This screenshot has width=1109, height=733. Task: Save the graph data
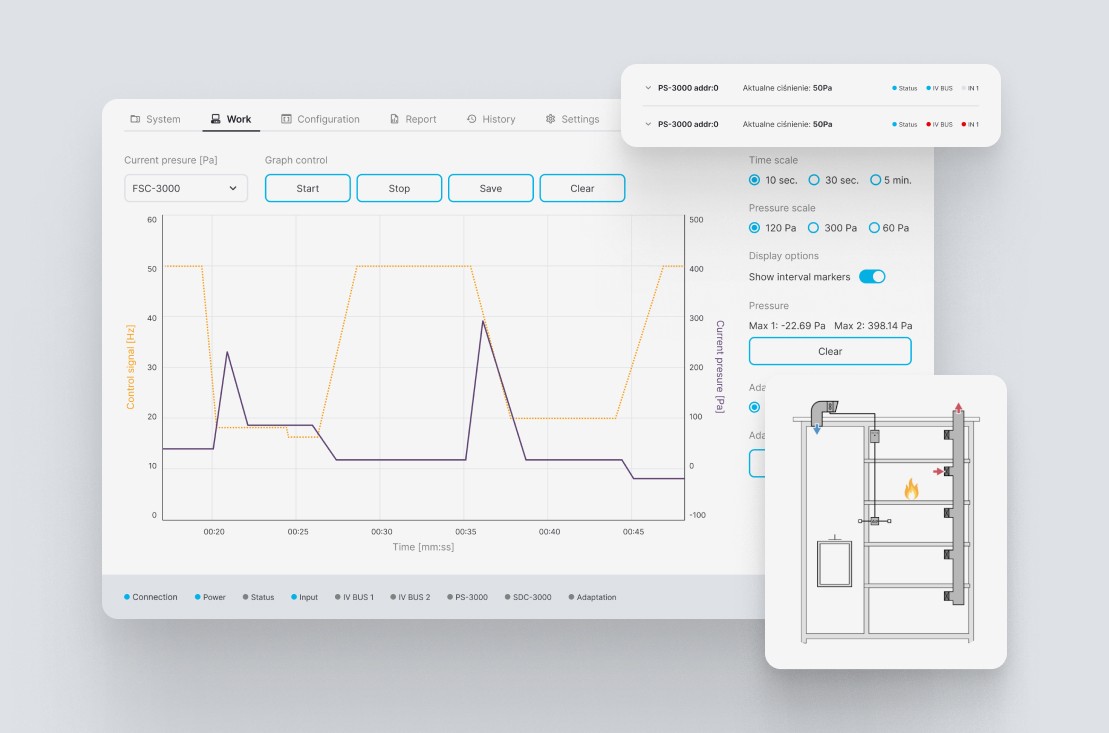click(x=491, y=188)
